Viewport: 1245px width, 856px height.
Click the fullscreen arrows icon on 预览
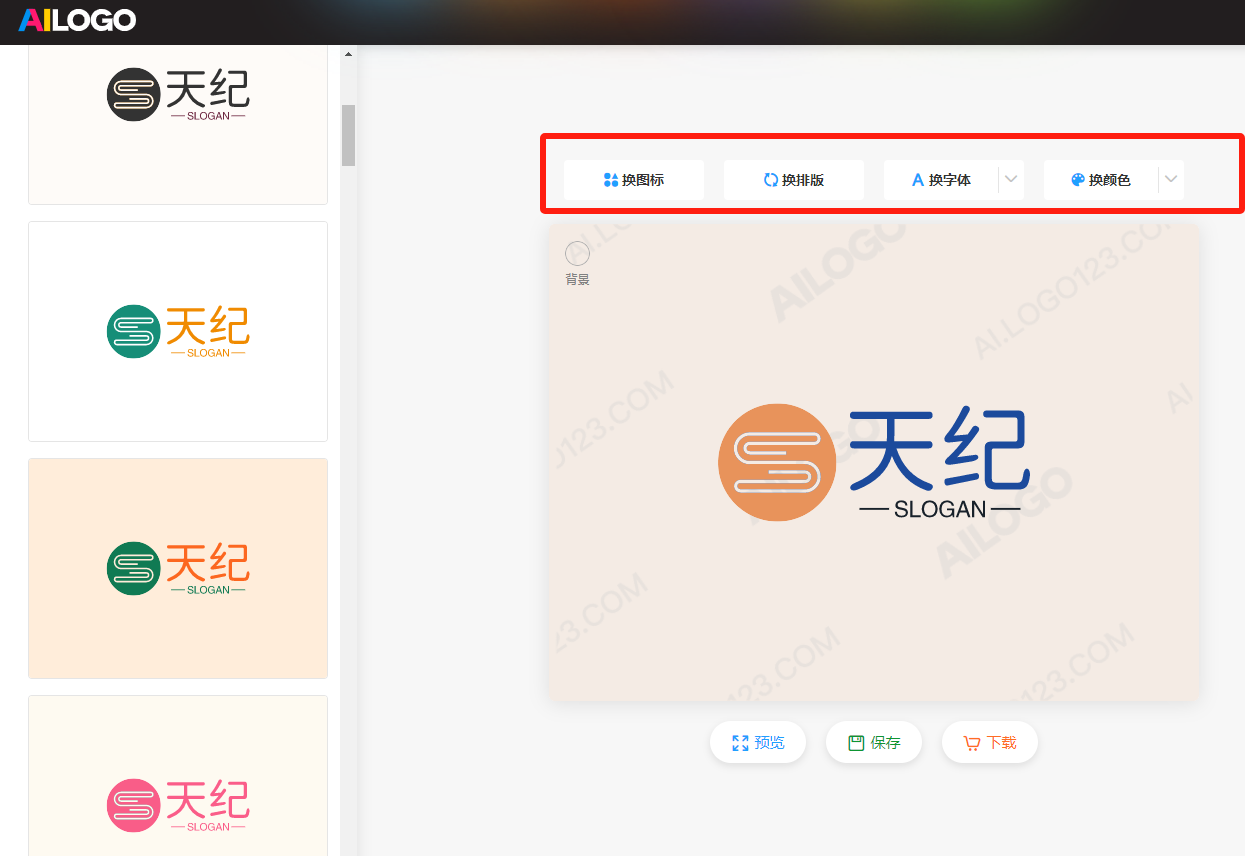pyautogui.click(x=739, y=742)
